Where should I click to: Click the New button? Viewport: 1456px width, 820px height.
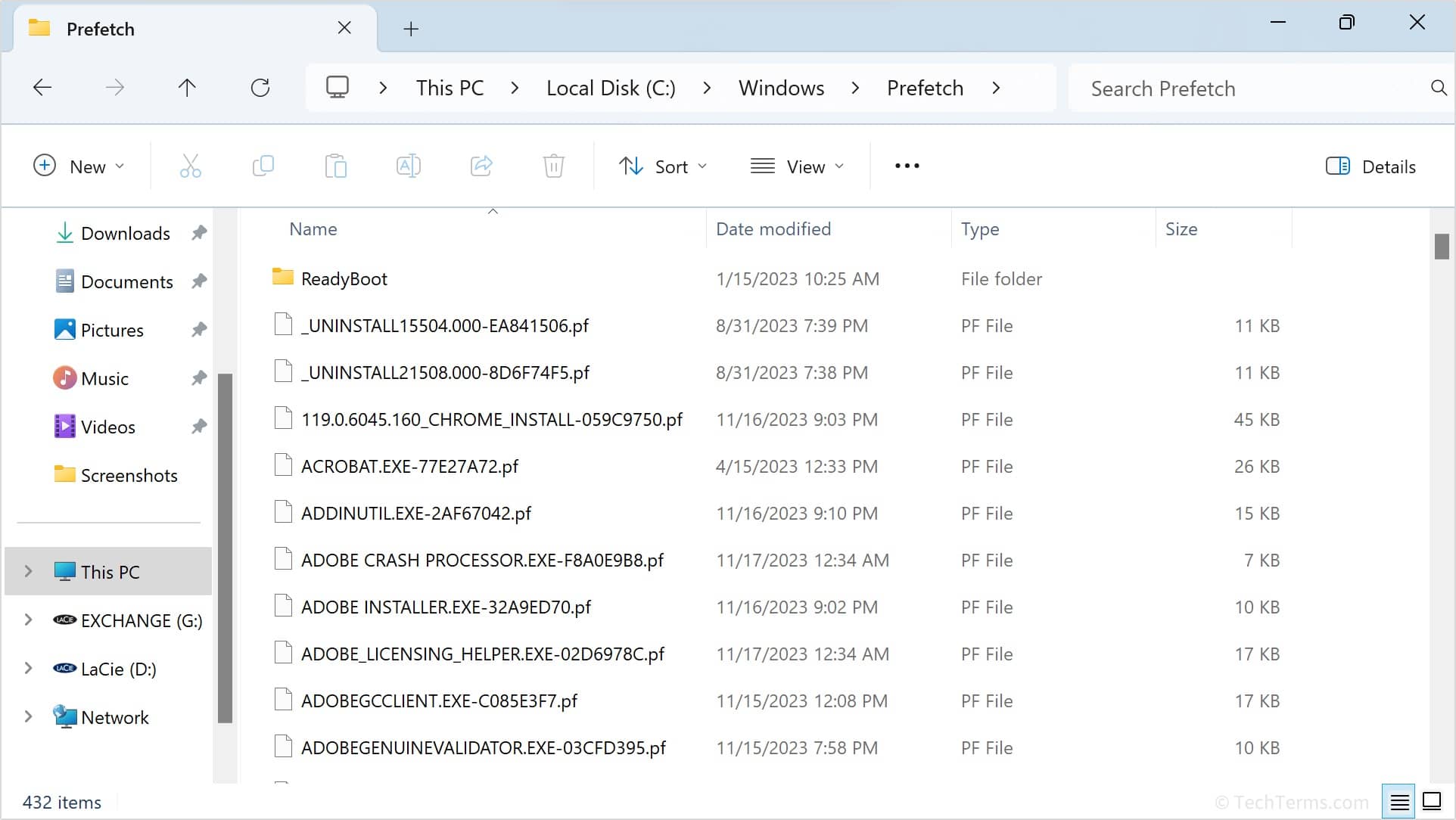pos(79,166)
